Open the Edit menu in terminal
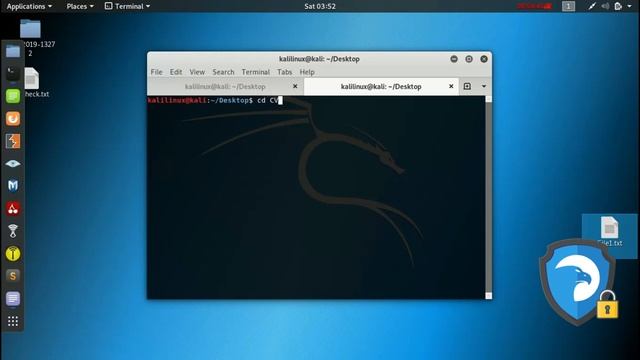The height and width of the screenshot is (360, 640). [176, 72]
